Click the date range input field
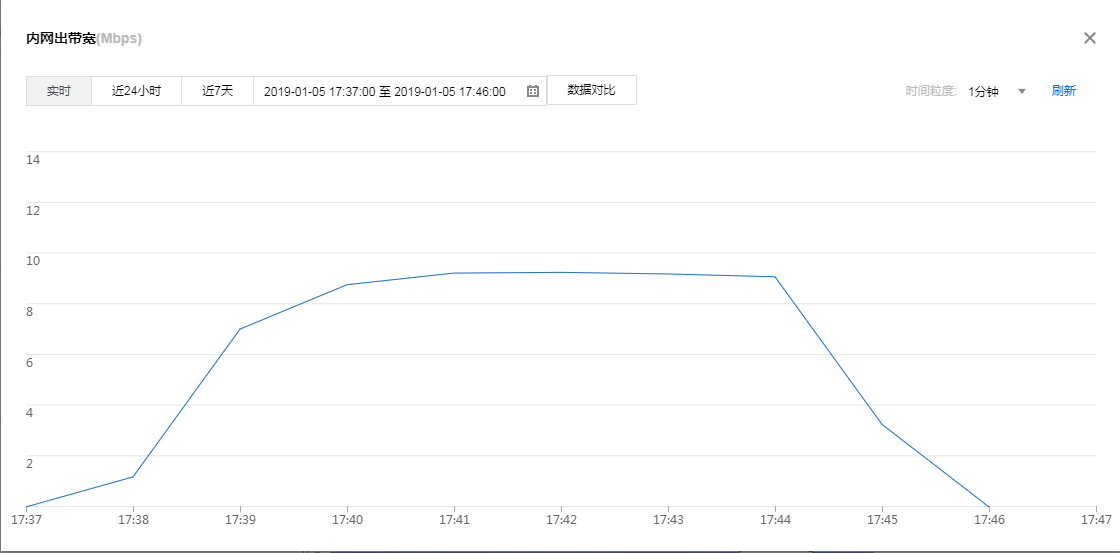 tap(385, 91)
